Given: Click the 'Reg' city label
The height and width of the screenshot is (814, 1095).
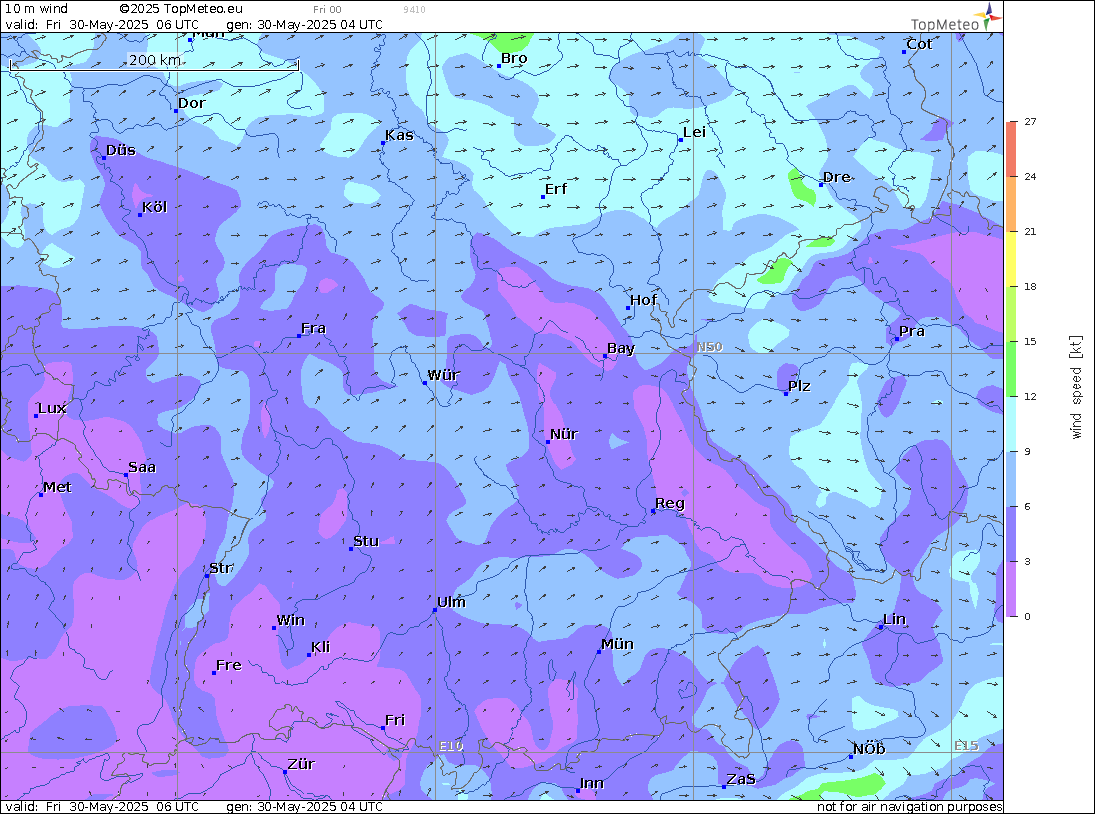Looking at the screenshot, I should [x=670, y=503].
